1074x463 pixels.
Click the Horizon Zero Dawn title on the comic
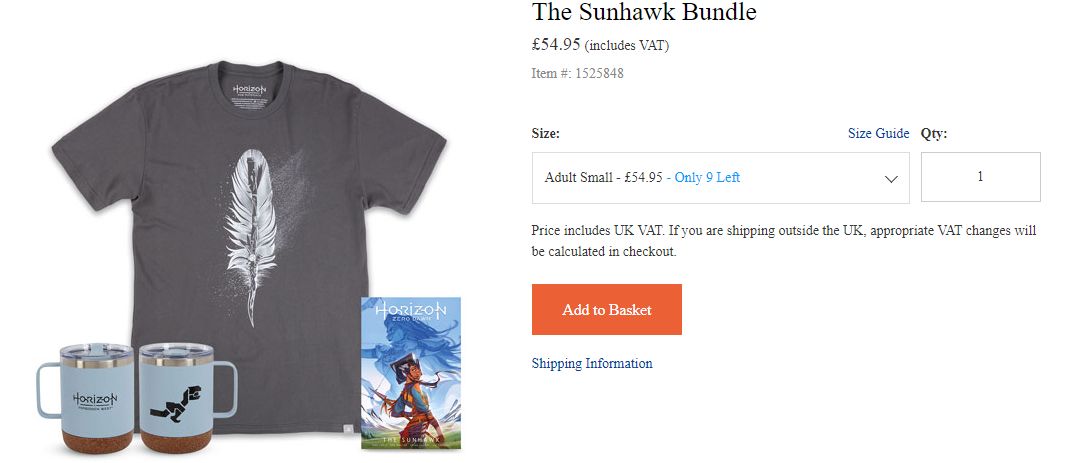click(x=411, y=312)
